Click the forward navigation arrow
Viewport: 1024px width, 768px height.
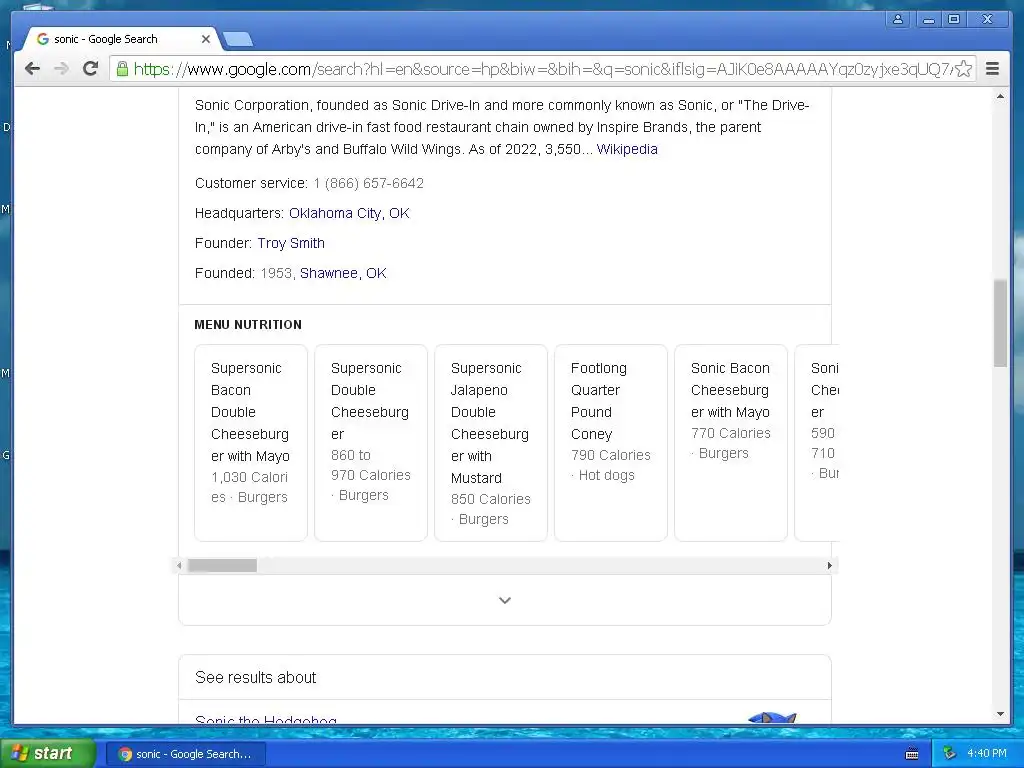(61, 69)
